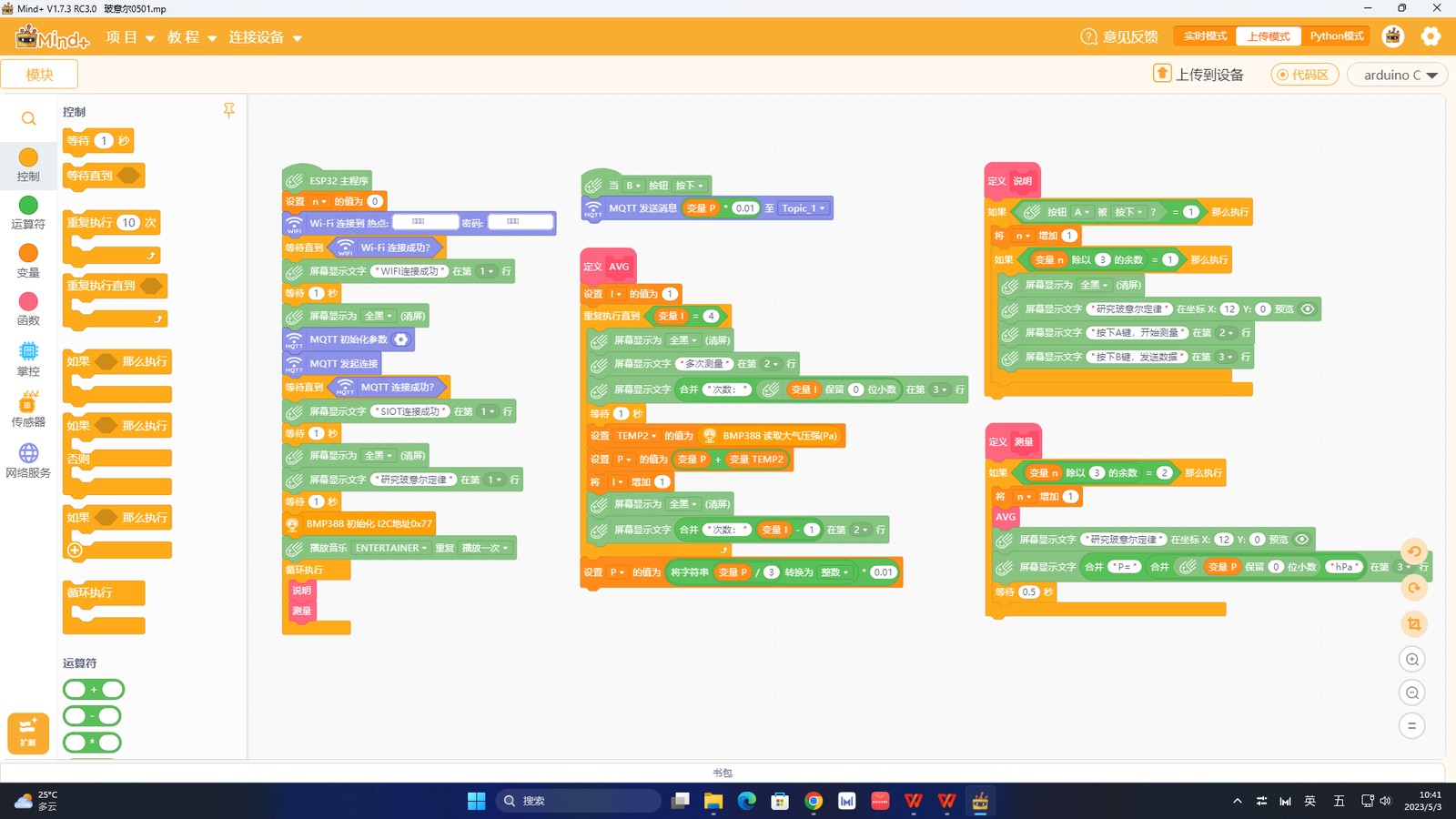Select the 掌控 board category
Viewport: 1456px width, 819px height.
pos(28,359)
